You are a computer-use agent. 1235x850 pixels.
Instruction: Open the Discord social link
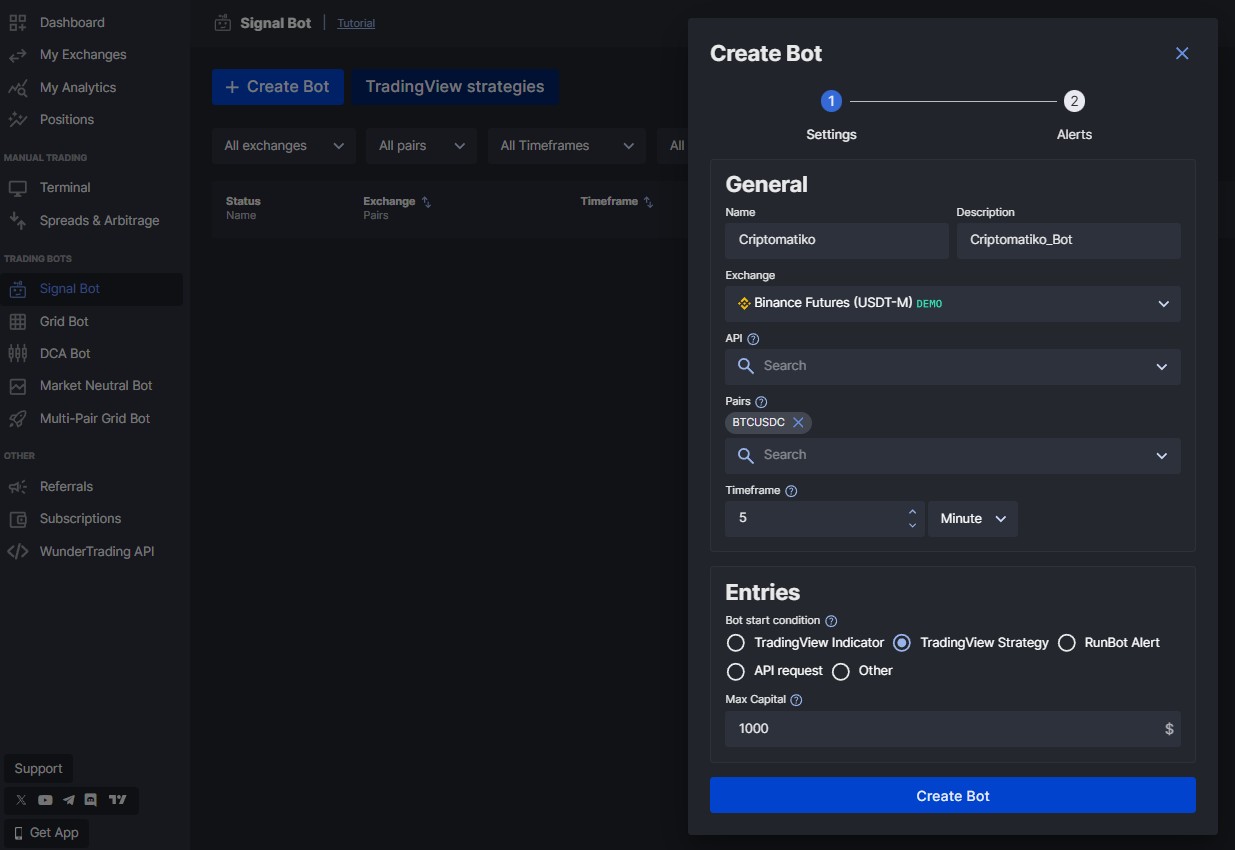[x=91, y=800]
